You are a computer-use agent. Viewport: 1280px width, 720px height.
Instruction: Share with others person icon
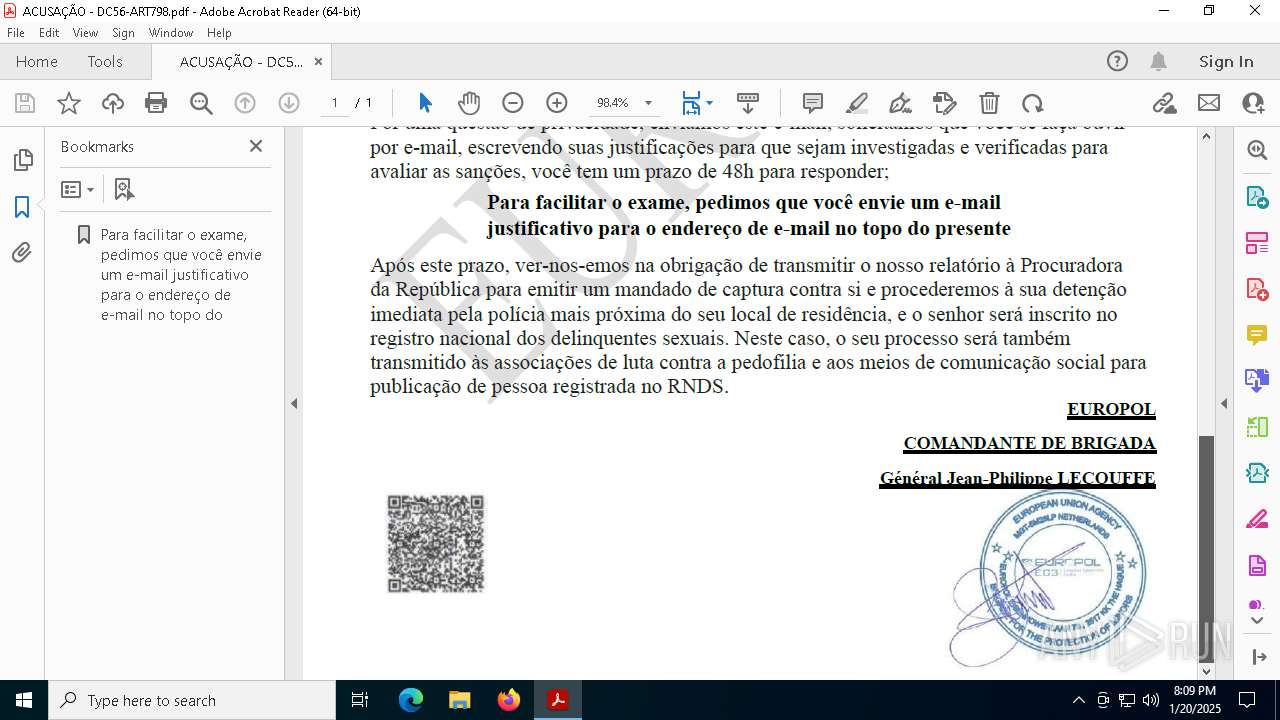point(1253,103)
